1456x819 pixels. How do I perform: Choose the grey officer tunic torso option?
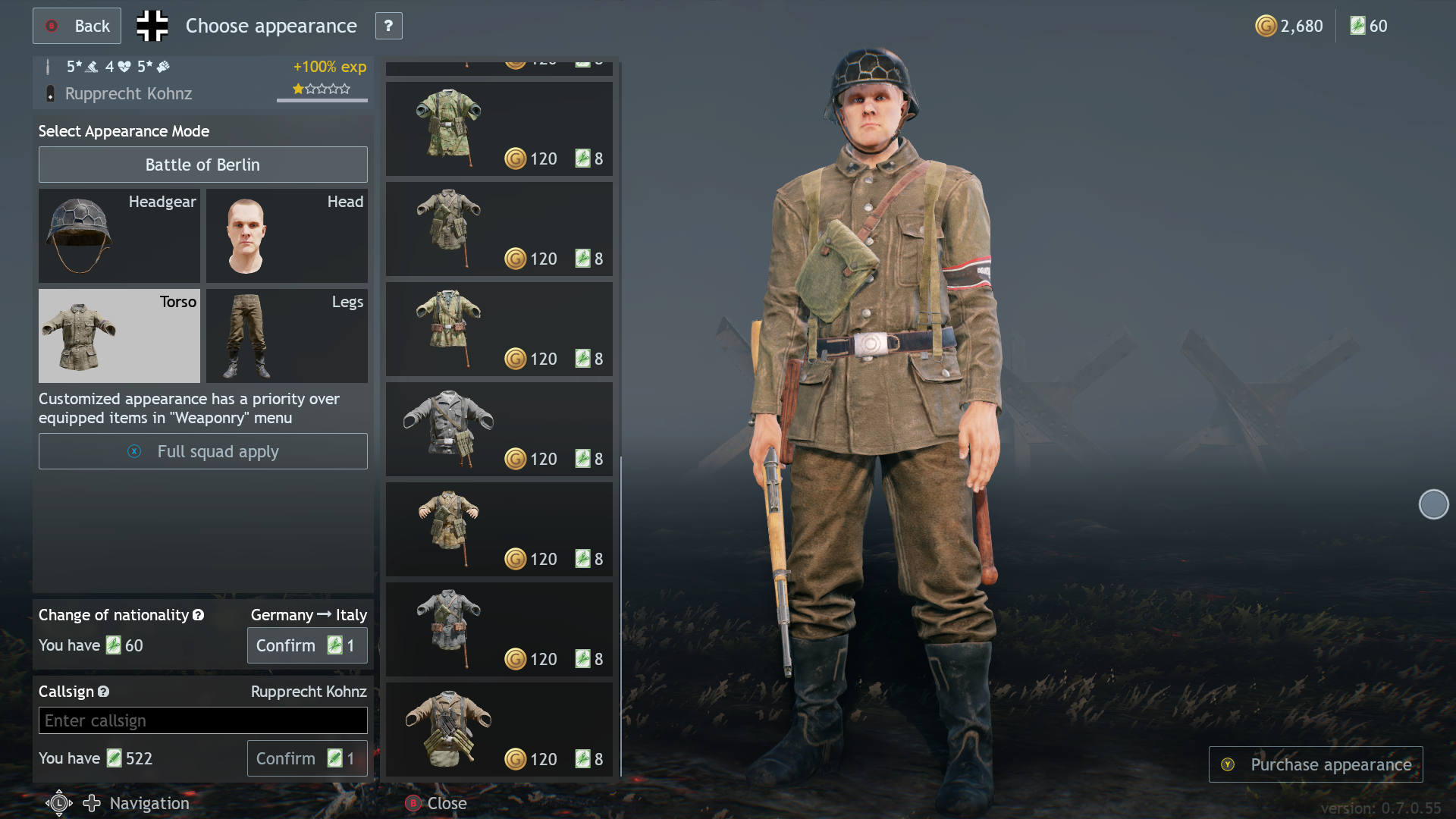[x=499, y=429]
